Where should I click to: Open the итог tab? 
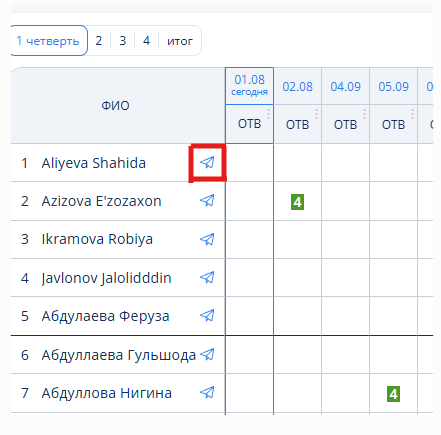pyautogui.click(x=180, y=41)
